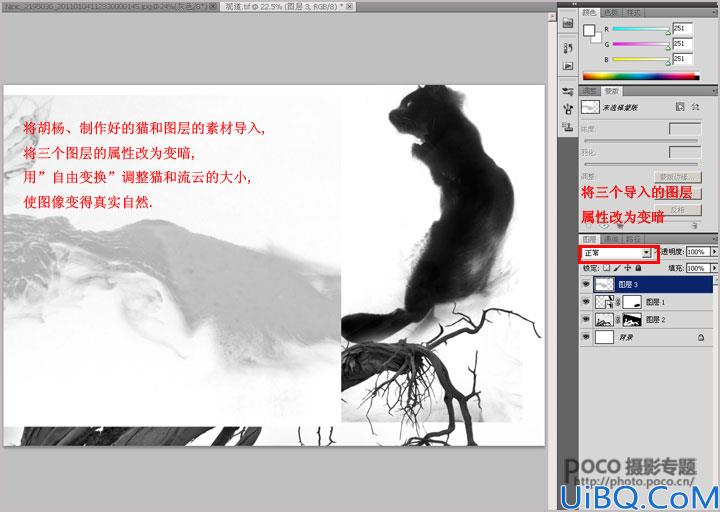This screenshot has width=720, height=512.
Task: Open the Mini Bridge panel icon
Action: pos(568,23)
